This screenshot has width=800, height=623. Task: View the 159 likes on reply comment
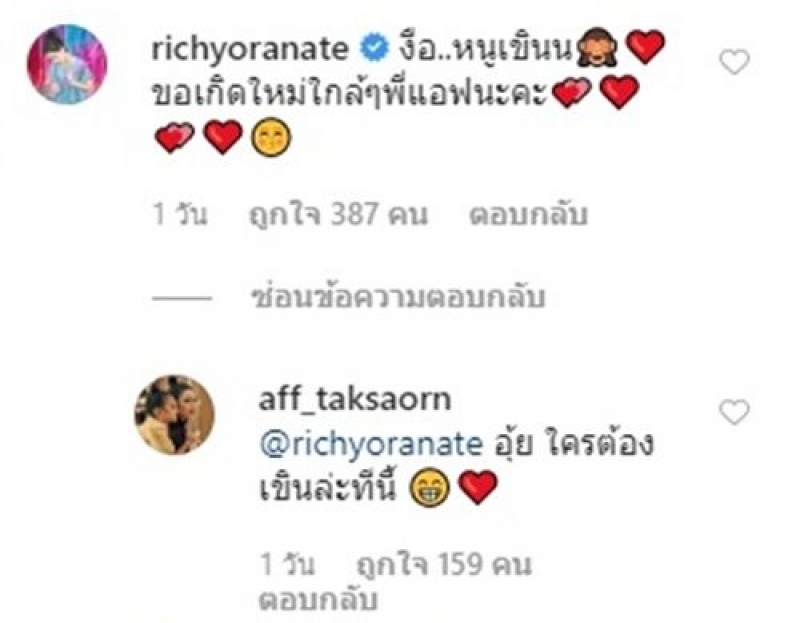(x=444, y=565)
